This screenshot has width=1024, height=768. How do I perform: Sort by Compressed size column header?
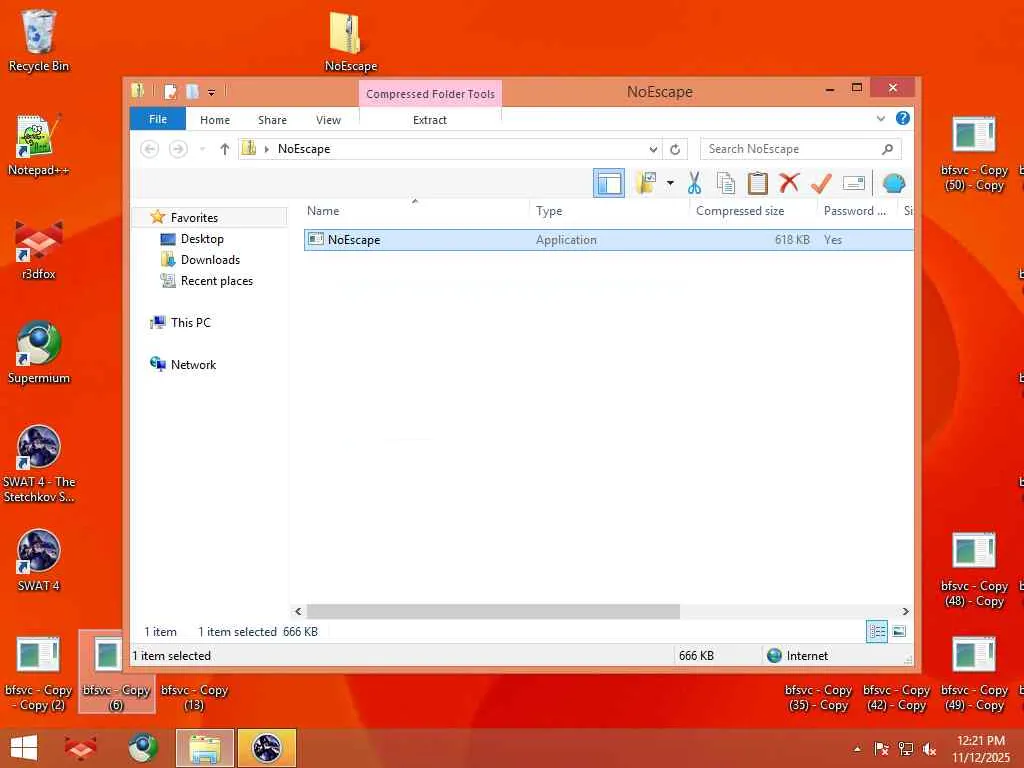tap(740, 211)
